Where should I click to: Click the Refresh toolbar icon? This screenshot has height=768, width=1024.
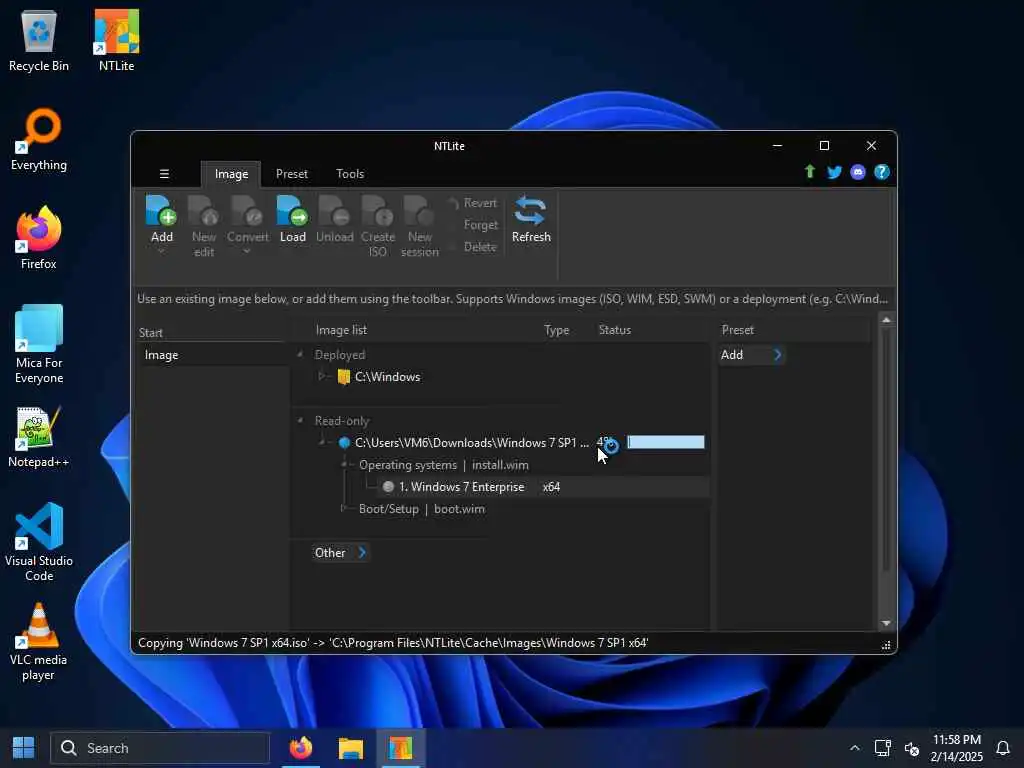(530, 210)
